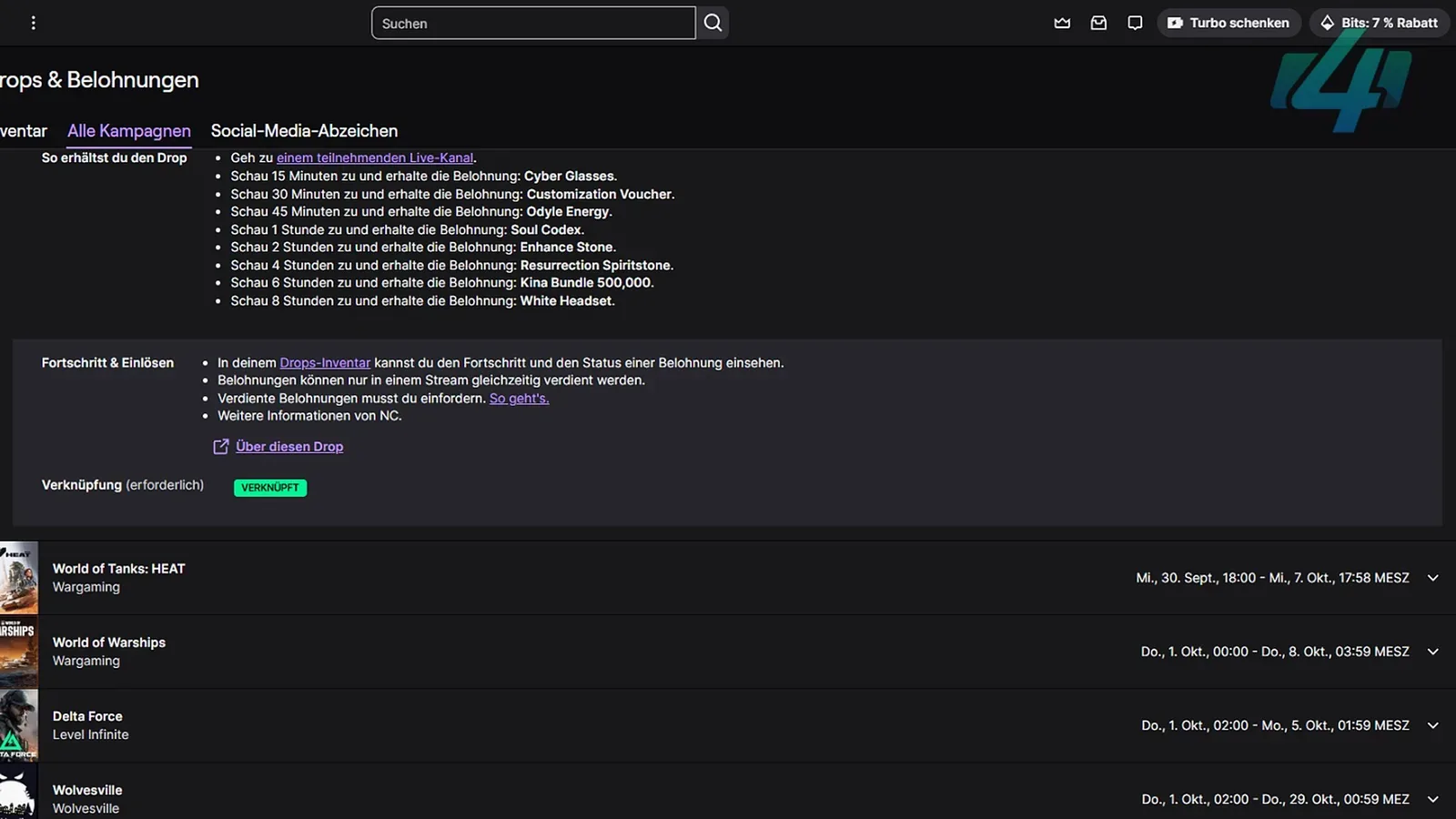Click the World of Tanks: HEAT thumbnail
This screenshot has height=819, width=1456.
click(18, 578)
